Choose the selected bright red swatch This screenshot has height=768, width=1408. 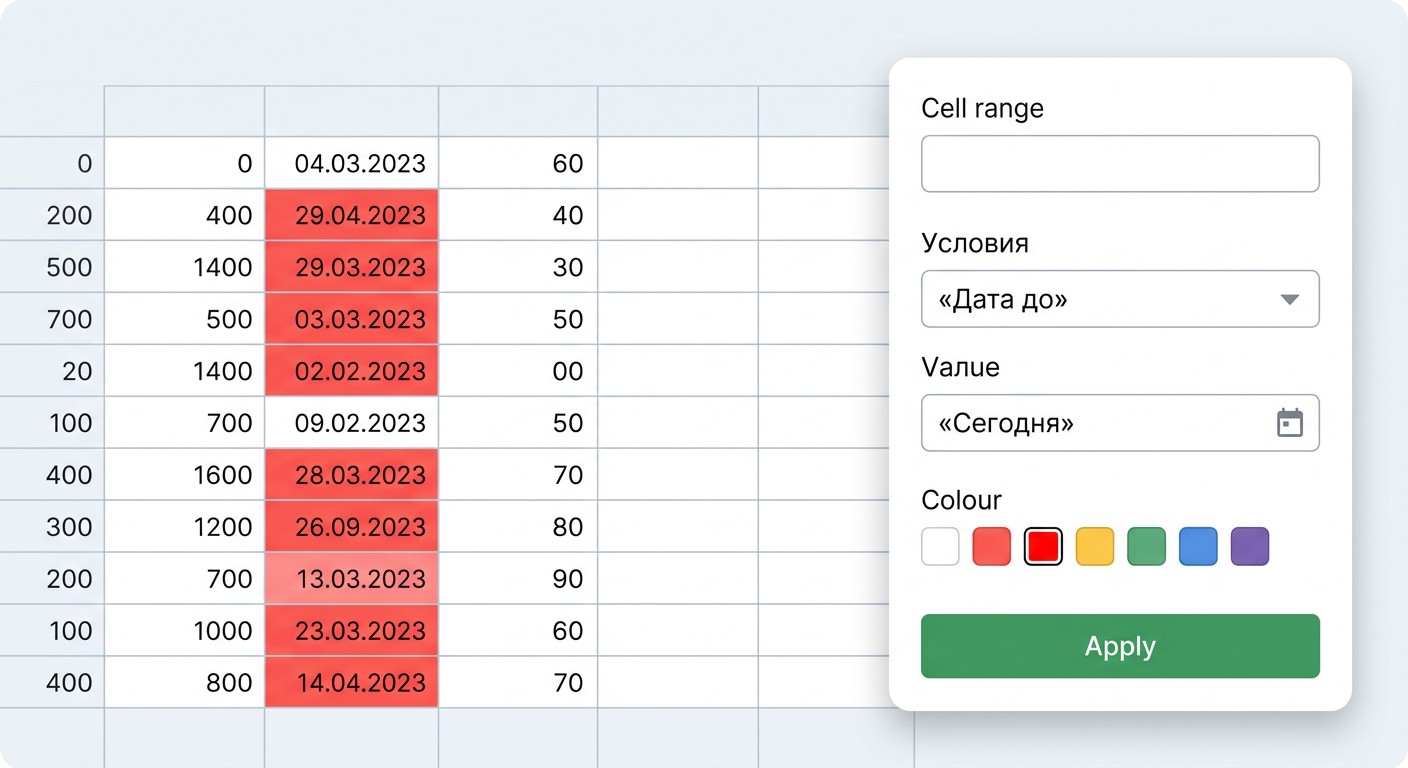click(x=1043, y=547)
